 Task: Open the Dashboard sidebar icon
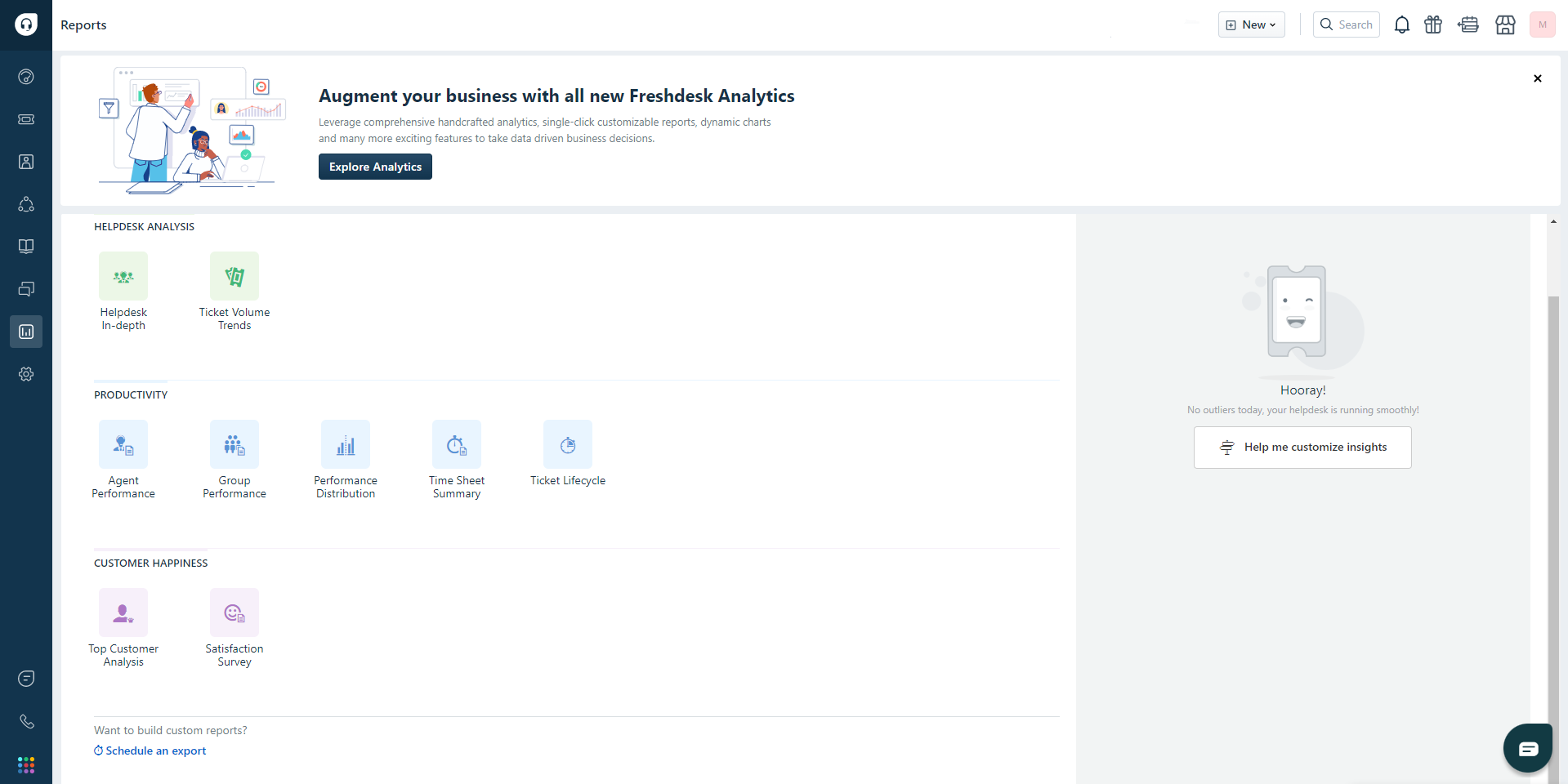(x=26, y=77)
